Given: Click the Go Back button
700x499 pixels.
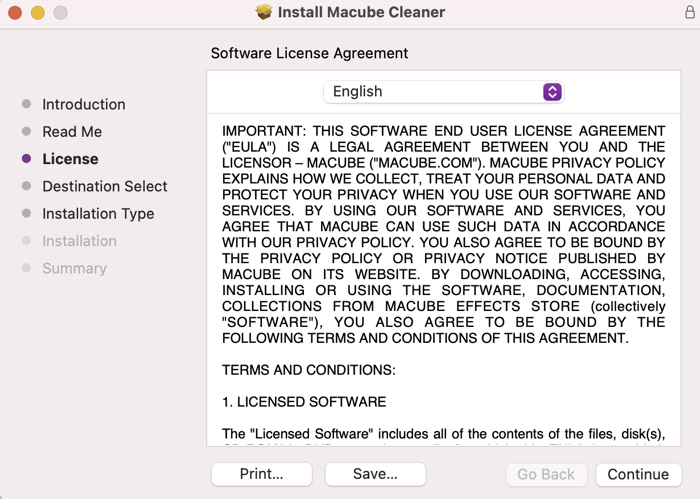Looking at the screenshot, I should click(x=546, y=474).
